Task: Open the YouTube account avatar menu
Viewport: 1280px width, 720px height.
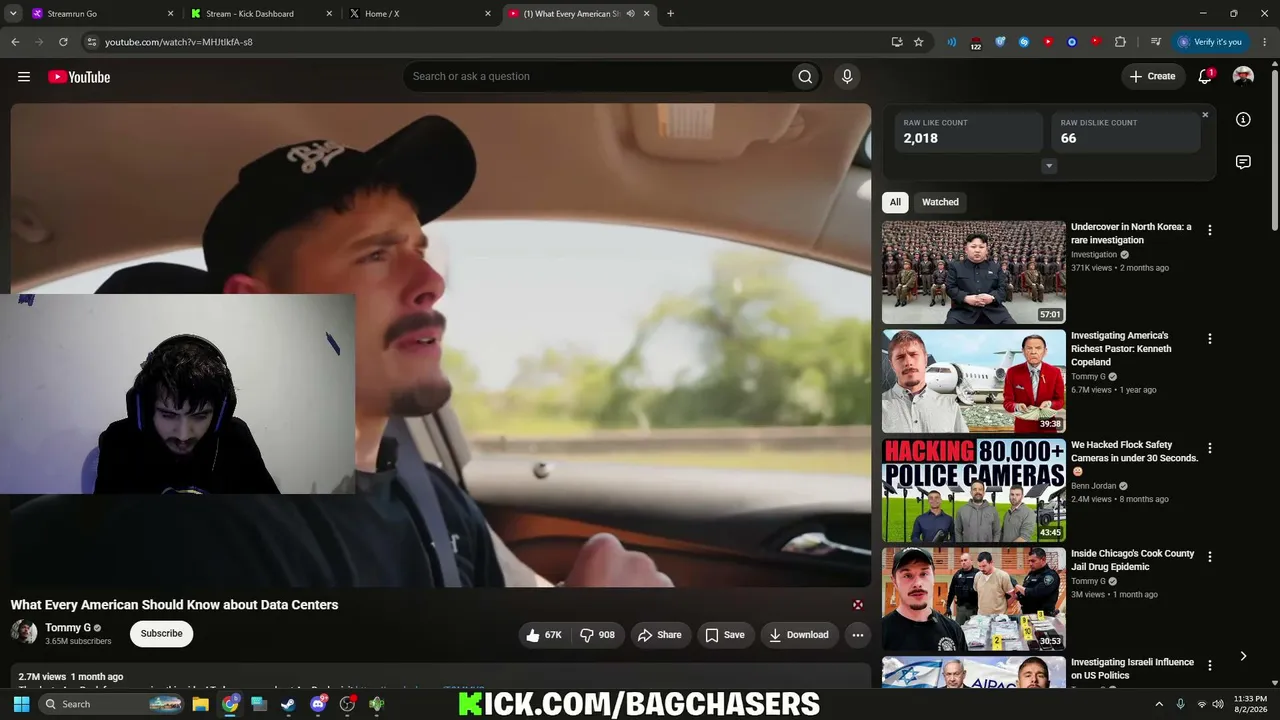Action: click(x=1243, y=77)
